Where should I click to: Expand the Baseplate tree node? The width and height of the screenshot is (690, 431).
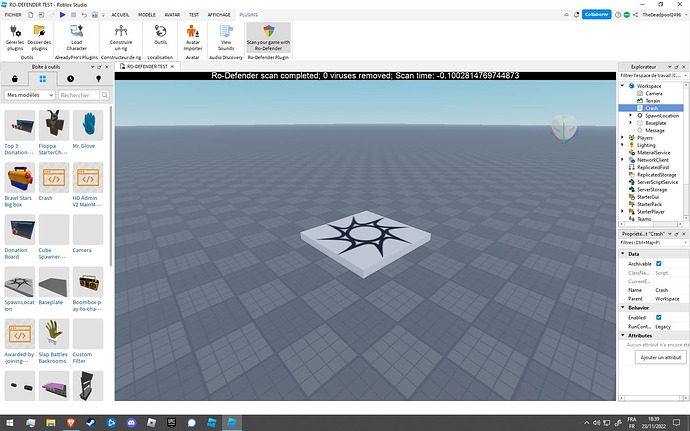click(631, 123)
